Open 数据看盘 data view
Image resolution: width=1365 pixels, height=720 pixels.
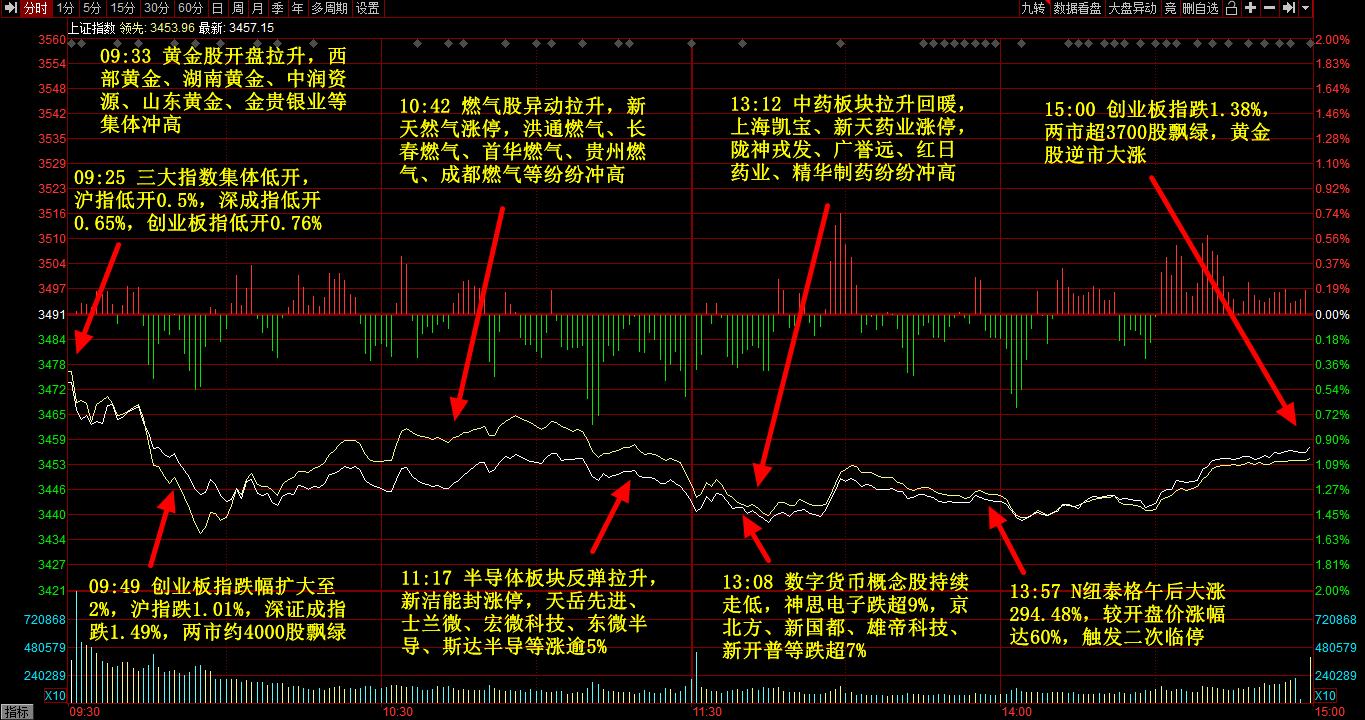coord(1077,8)
